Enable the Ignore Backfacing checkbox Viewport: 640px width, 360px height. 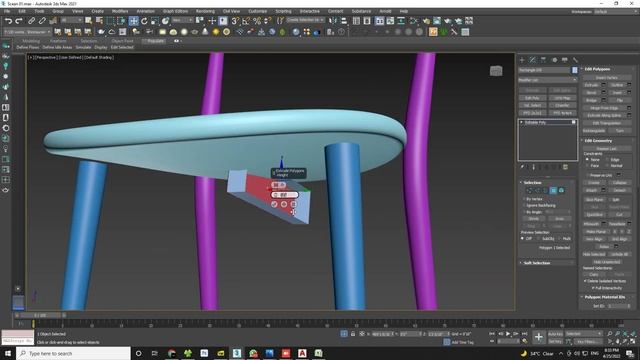click(524, 205)
